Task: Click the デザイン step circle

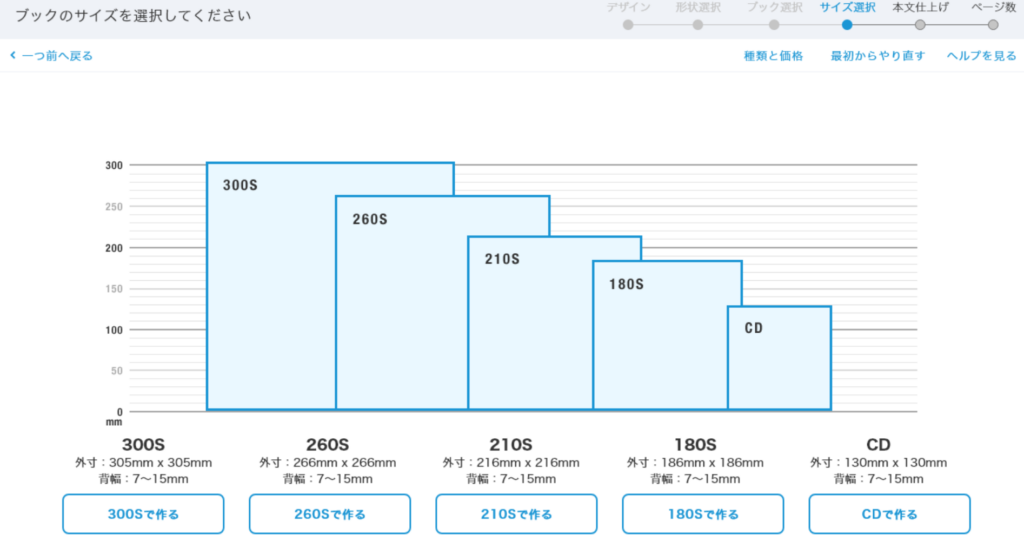Action: click(628, 24)
